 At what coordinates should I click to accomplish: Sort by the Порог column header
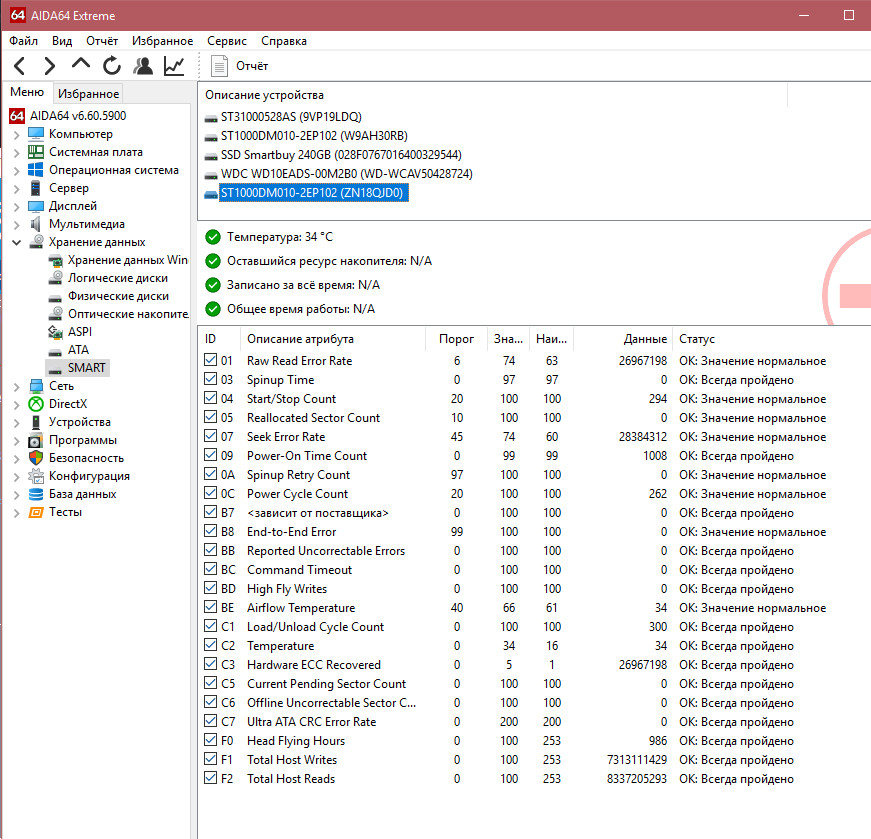coord(456,339)
